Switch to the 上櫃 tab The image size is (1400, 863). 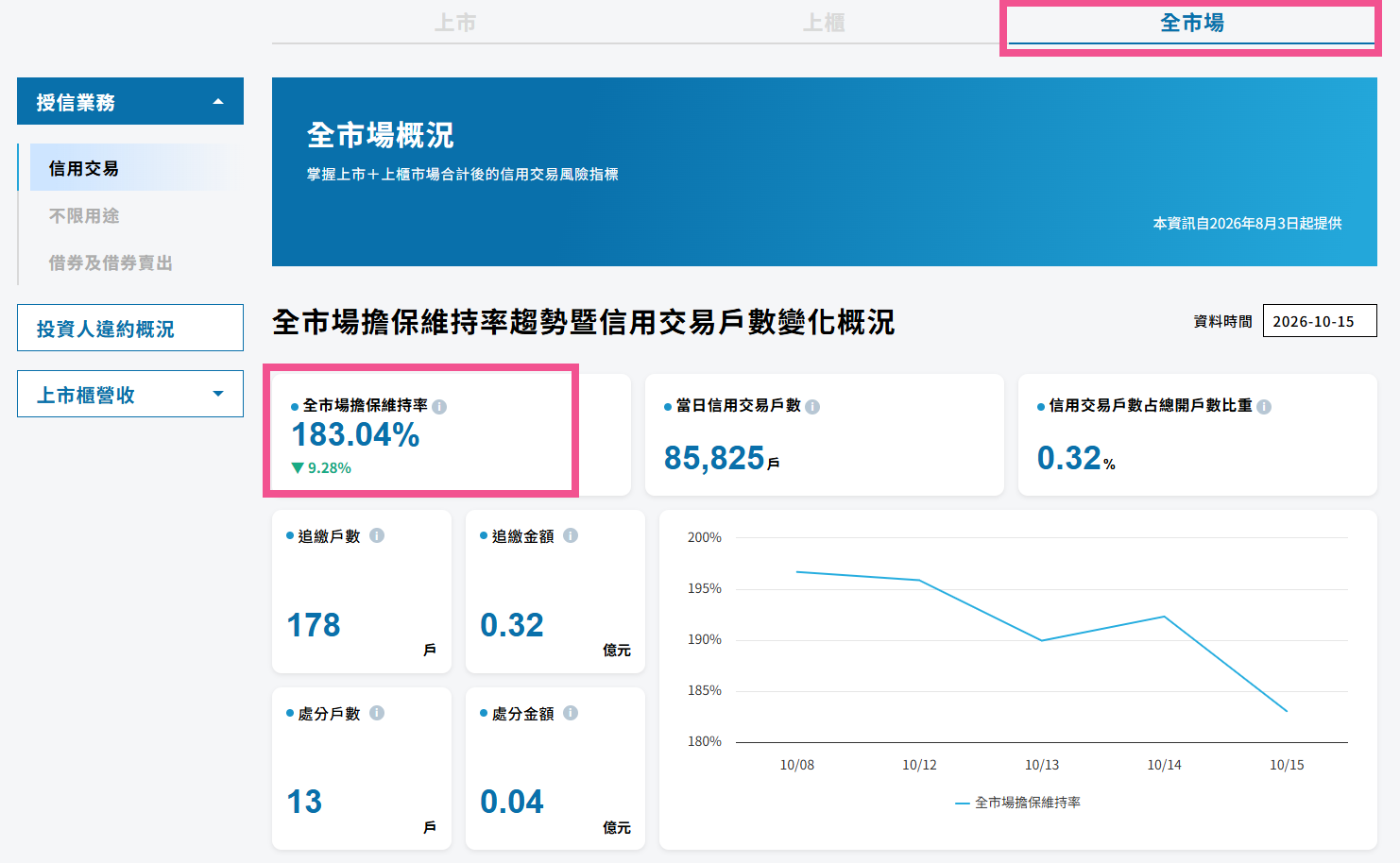823,23
